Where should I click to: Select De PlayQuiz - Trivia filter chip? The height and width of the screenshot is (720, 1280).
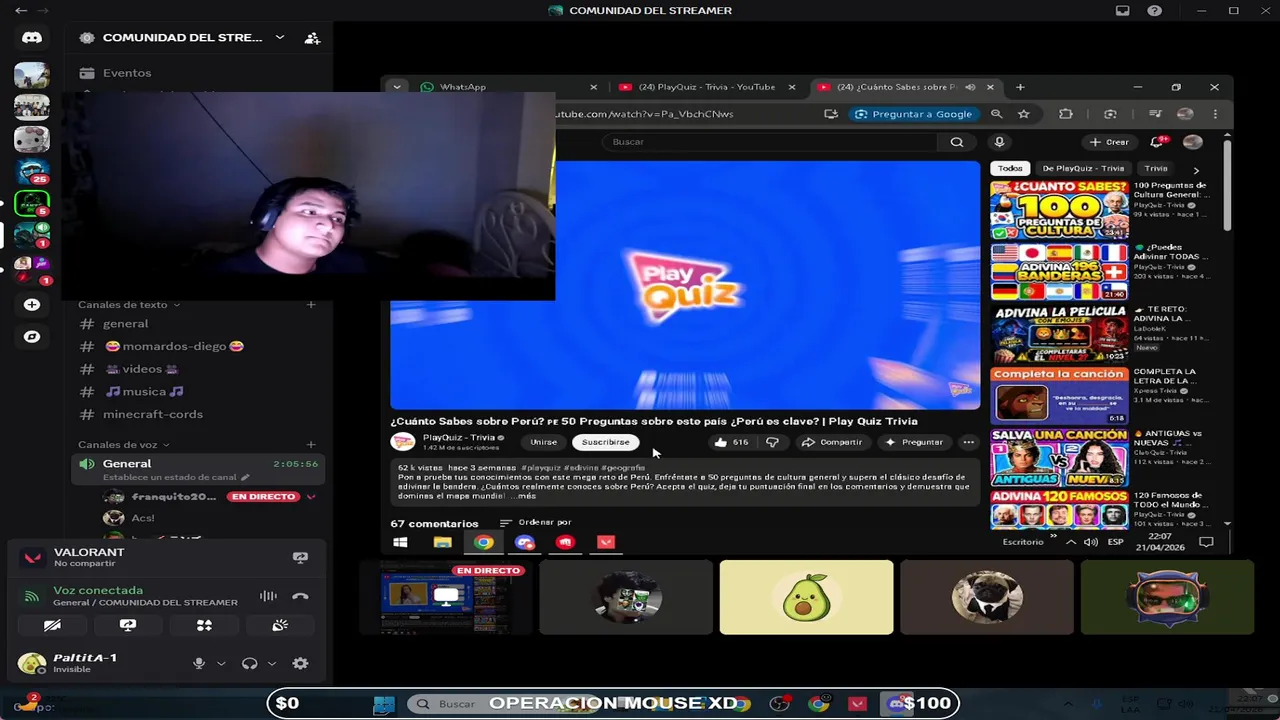click(1083, 168)
